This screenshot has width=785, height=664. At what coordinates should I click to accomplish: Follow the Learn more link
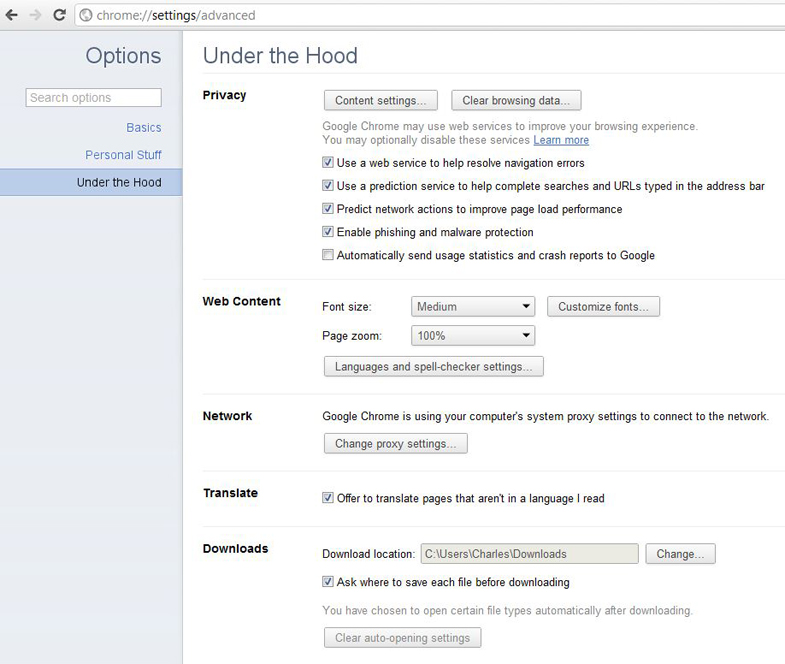pos(561,140)
